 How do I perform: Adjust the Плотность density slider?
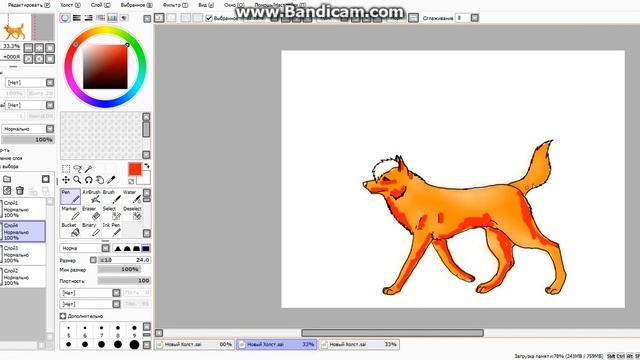[124, 281]
